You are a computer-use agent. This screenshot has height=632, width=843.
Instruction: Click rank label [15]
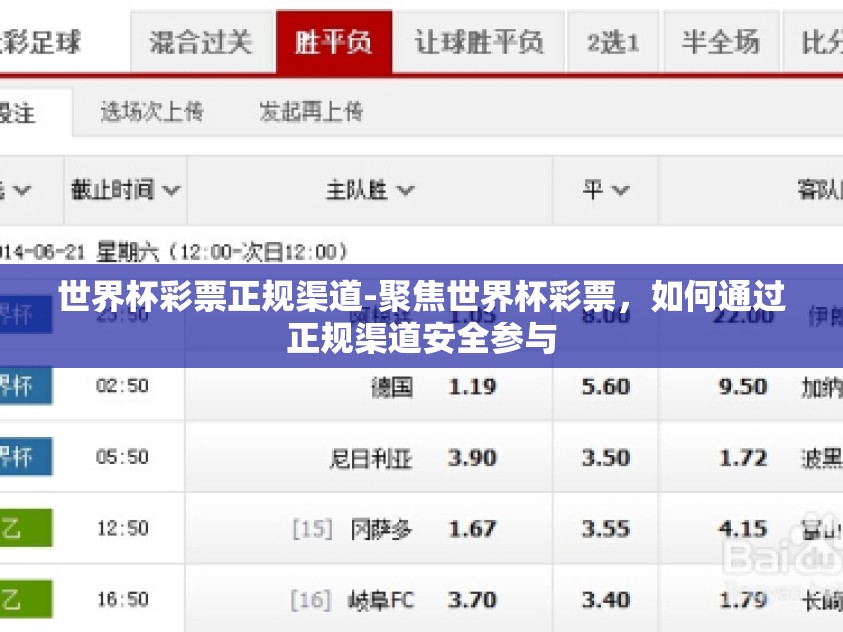(312, 529)
